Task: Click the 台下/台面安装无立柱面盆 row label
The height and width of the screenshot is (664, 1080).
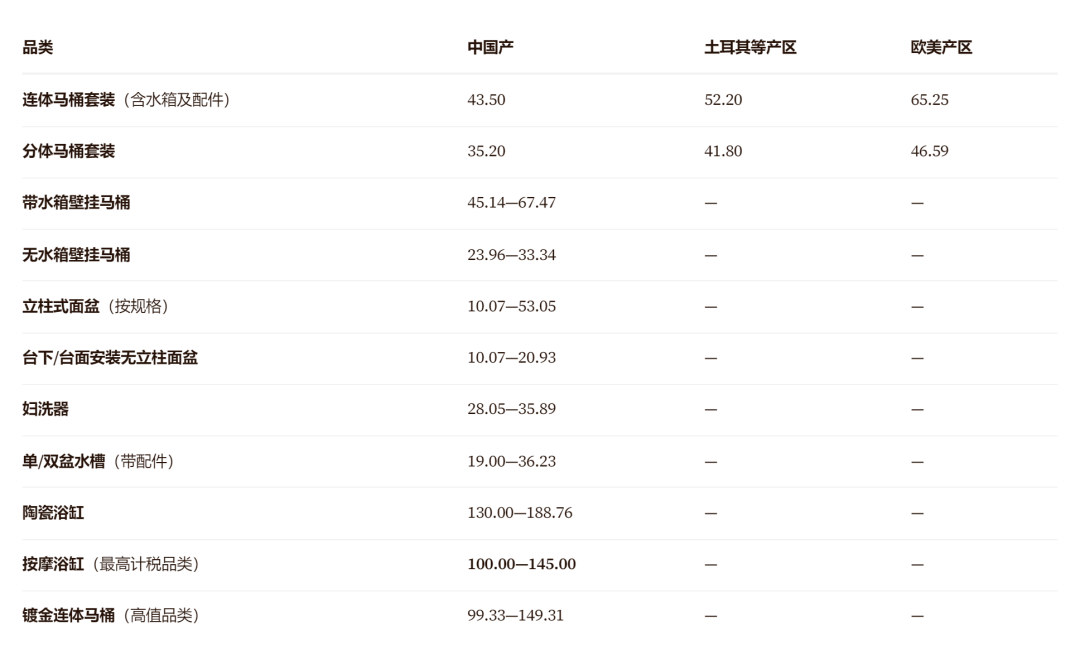Action: point(110,357)
